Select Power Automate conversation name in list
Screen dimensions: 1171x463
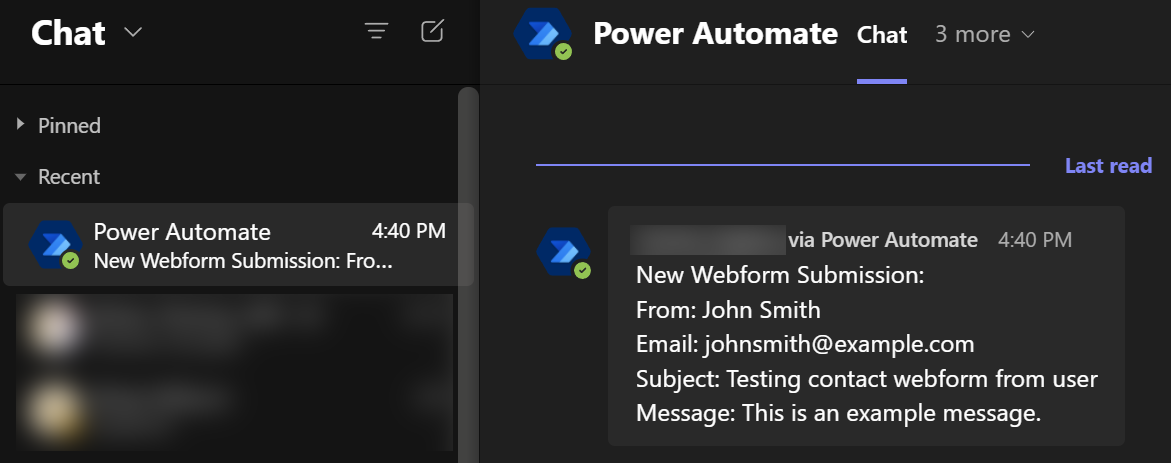(x=182, y=232)
